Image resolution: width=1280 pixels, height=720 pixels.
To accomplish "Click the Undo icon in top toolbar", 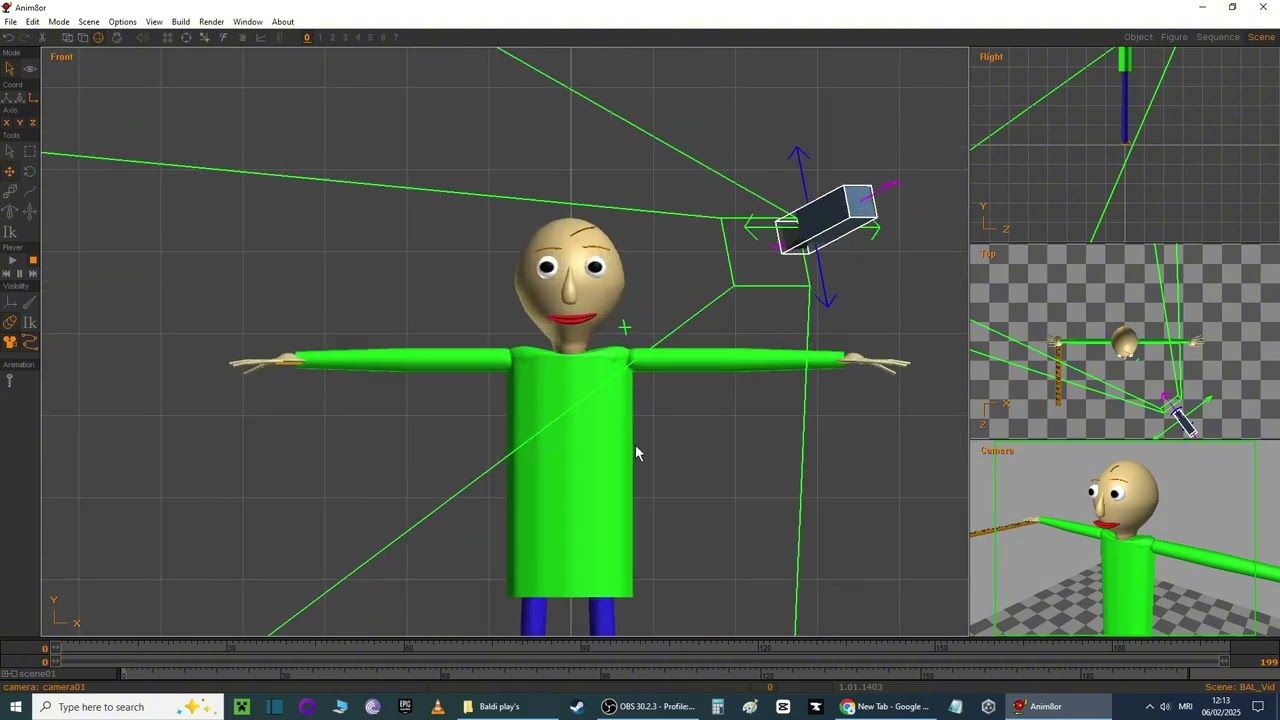I will [x=8, y=38].
